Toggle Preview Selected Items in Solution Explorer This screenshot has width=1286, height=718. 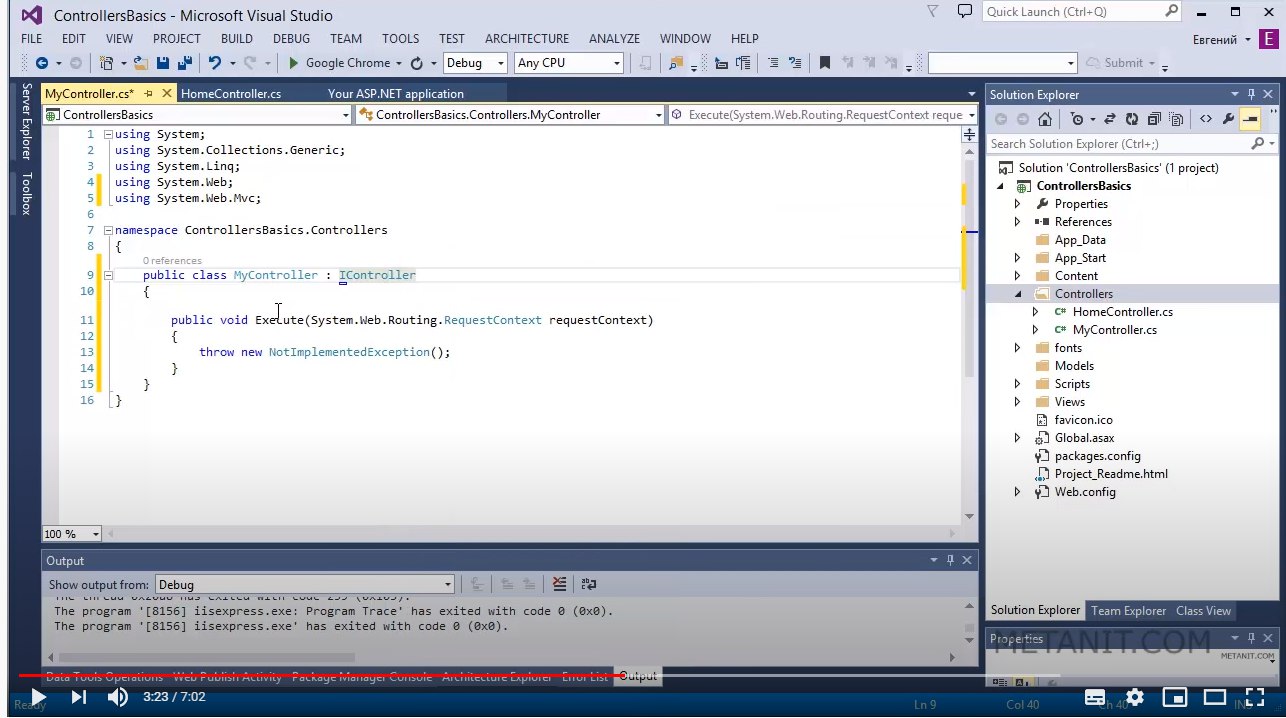tap(1250, 119)
